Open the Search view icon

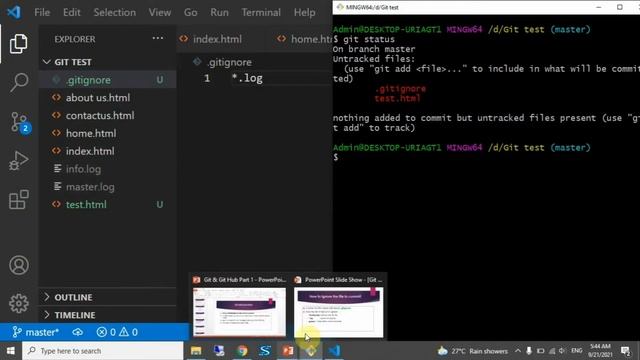tap(18, 83)
